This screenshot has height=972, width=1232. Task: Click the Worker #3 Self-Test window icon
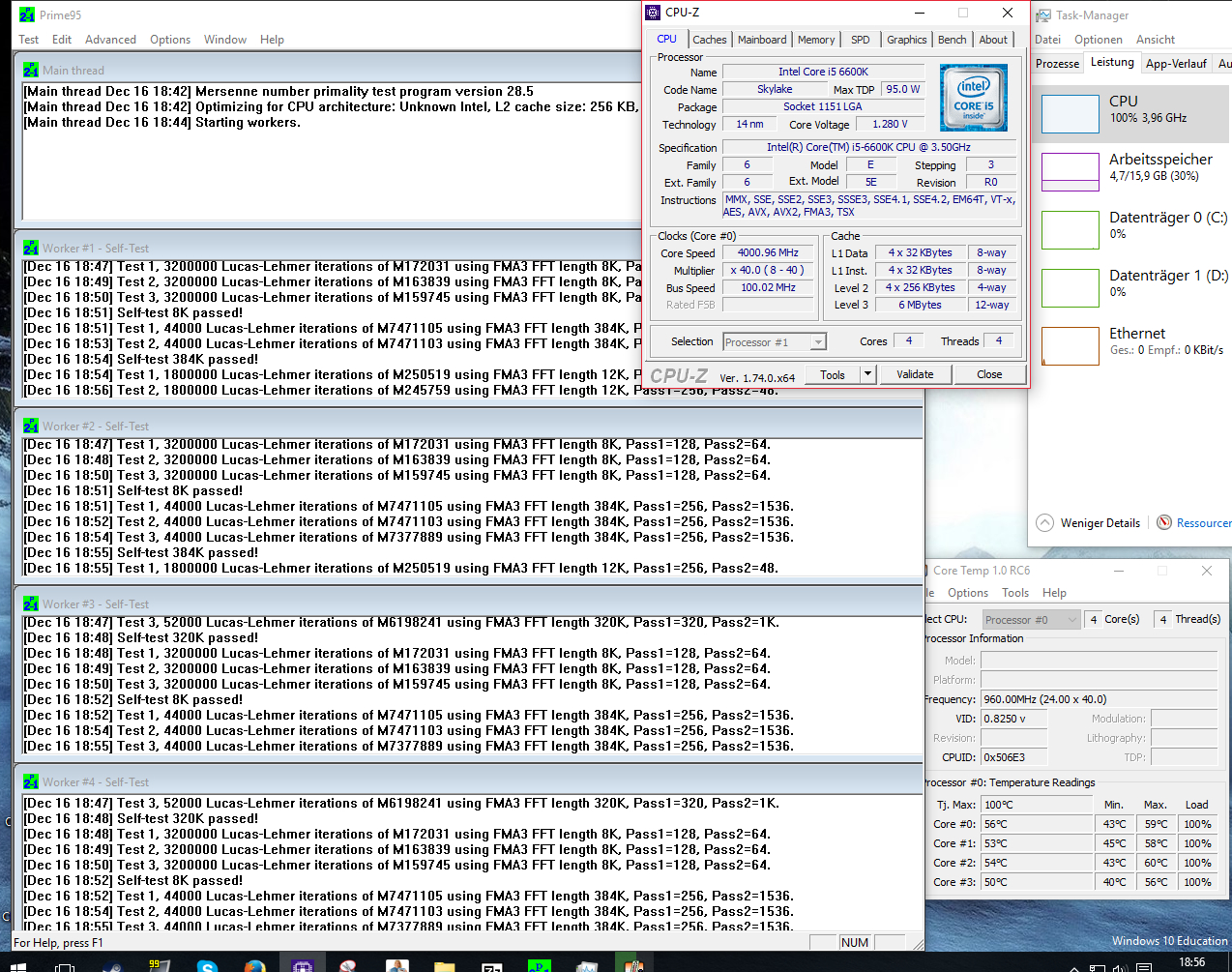tap(31, 604)
